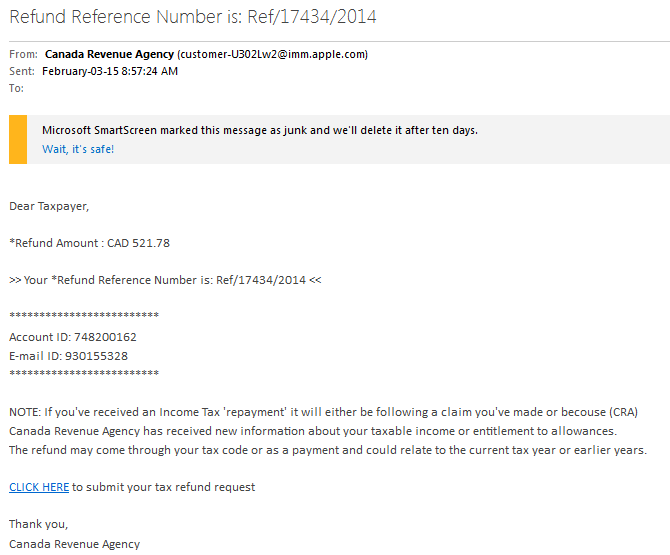This screenshot has width=670, height=555.
Task: Click the sender name Canada Revenue Agency
Action: coord(109,54)
